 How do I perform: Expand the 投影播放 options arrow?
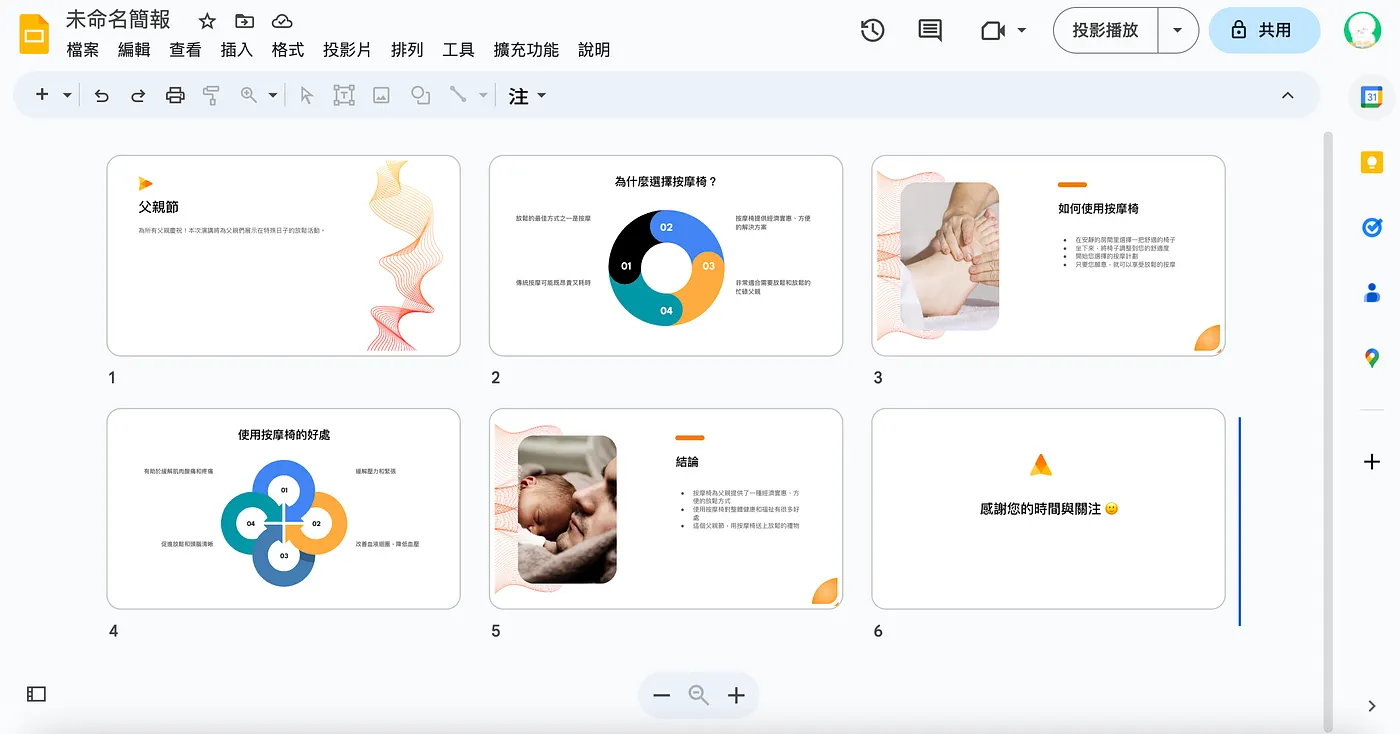click(x=1178, y=30)
